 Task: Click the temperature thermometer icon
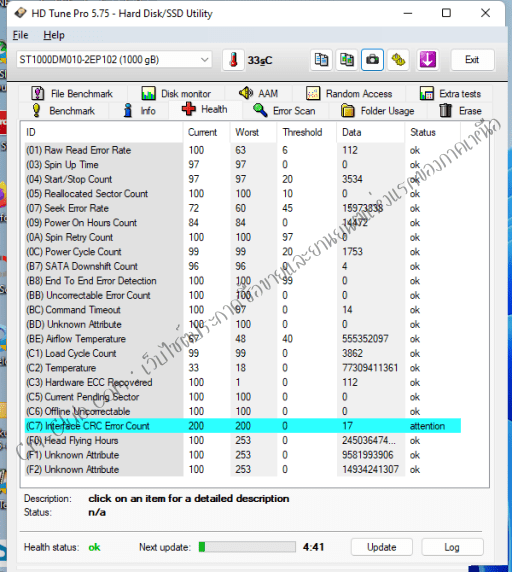(x=233, y=60)
